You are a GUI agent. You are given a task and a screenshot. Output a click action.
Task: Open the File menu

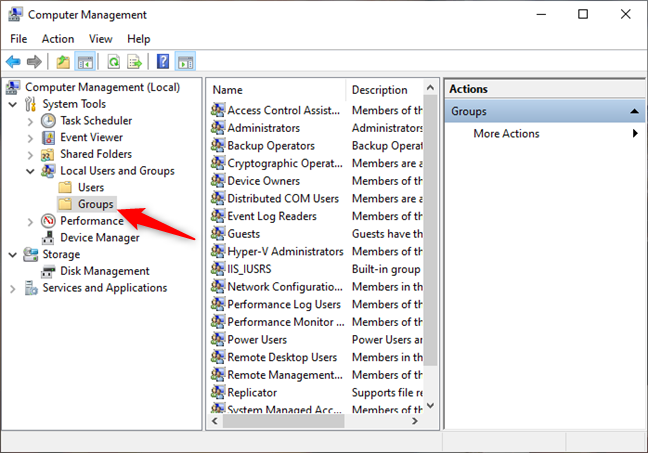click(x=19, y=39)
